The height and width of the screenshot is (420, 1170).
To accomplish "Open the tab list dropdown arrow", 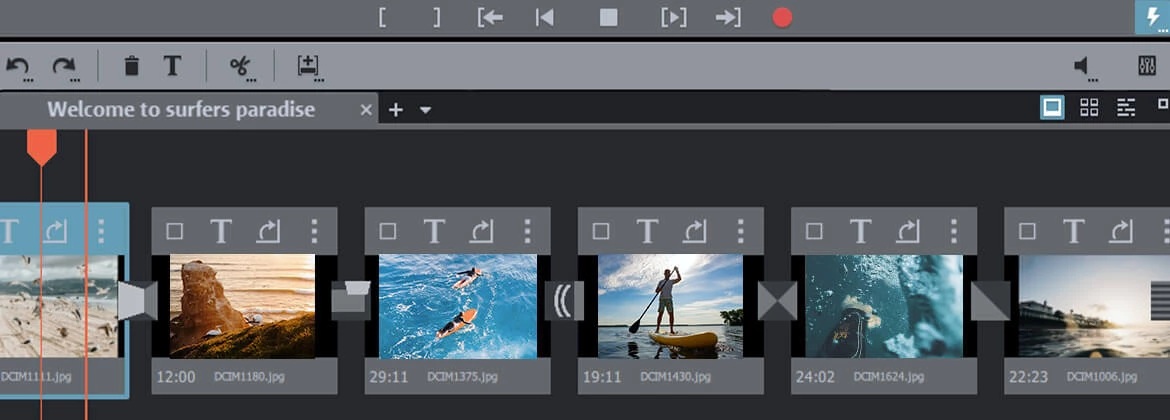I will tap(426, 110).
